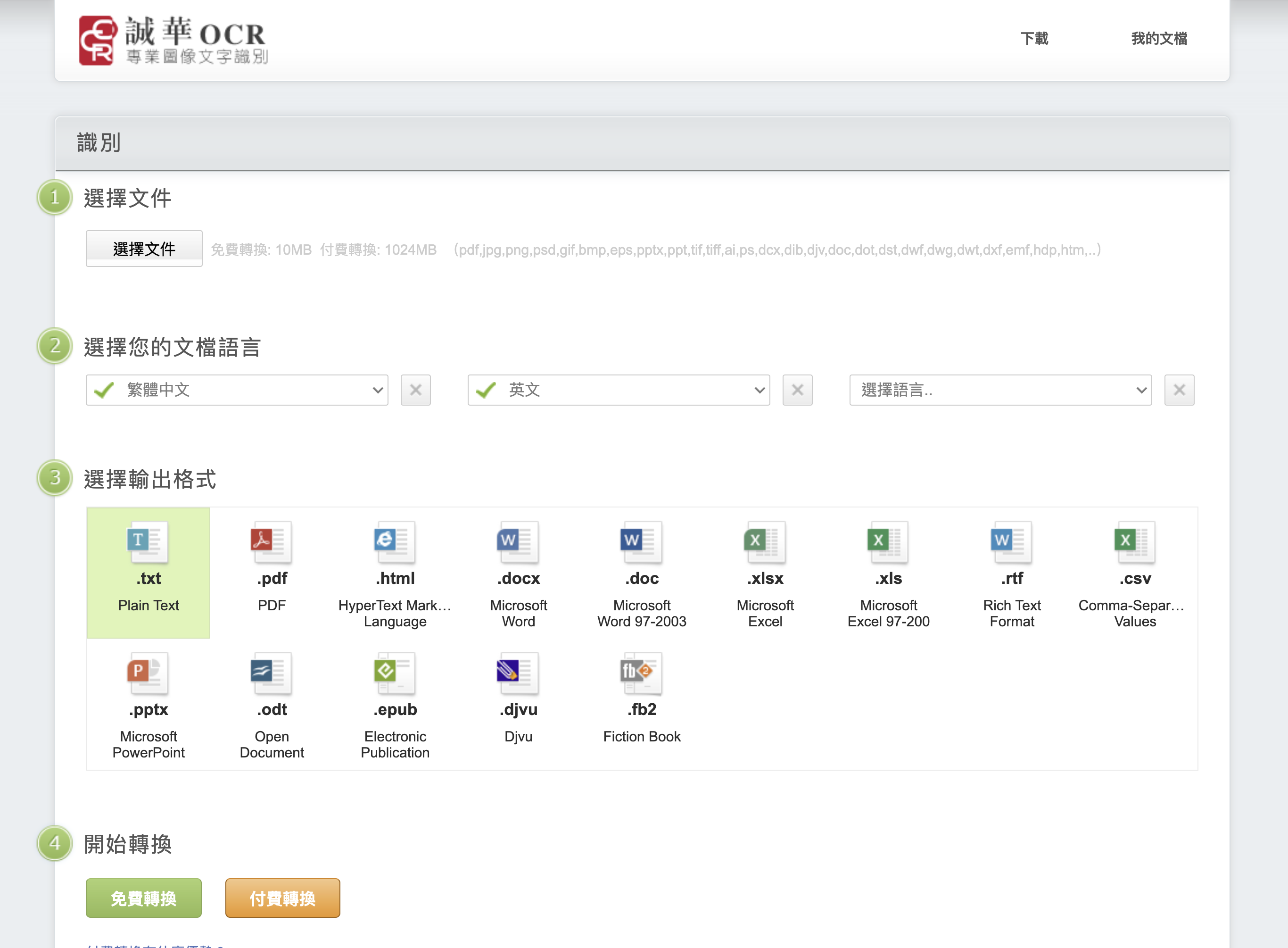
Task: Click the 選擇文件 file upload button
Action: (x=144, y=249)
